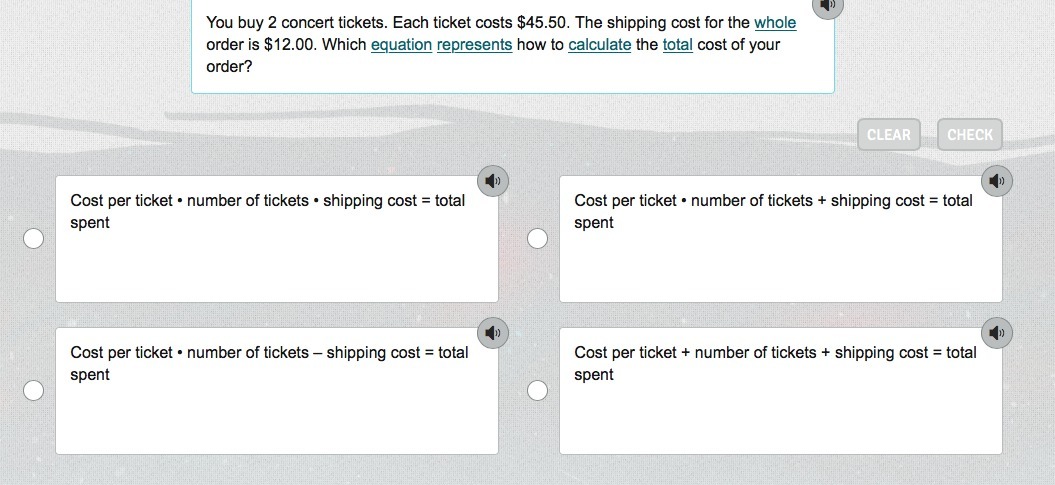Screen dimensions: 1055x485
Task: Click the answer card adding all three values
Action: pos(780,400)
